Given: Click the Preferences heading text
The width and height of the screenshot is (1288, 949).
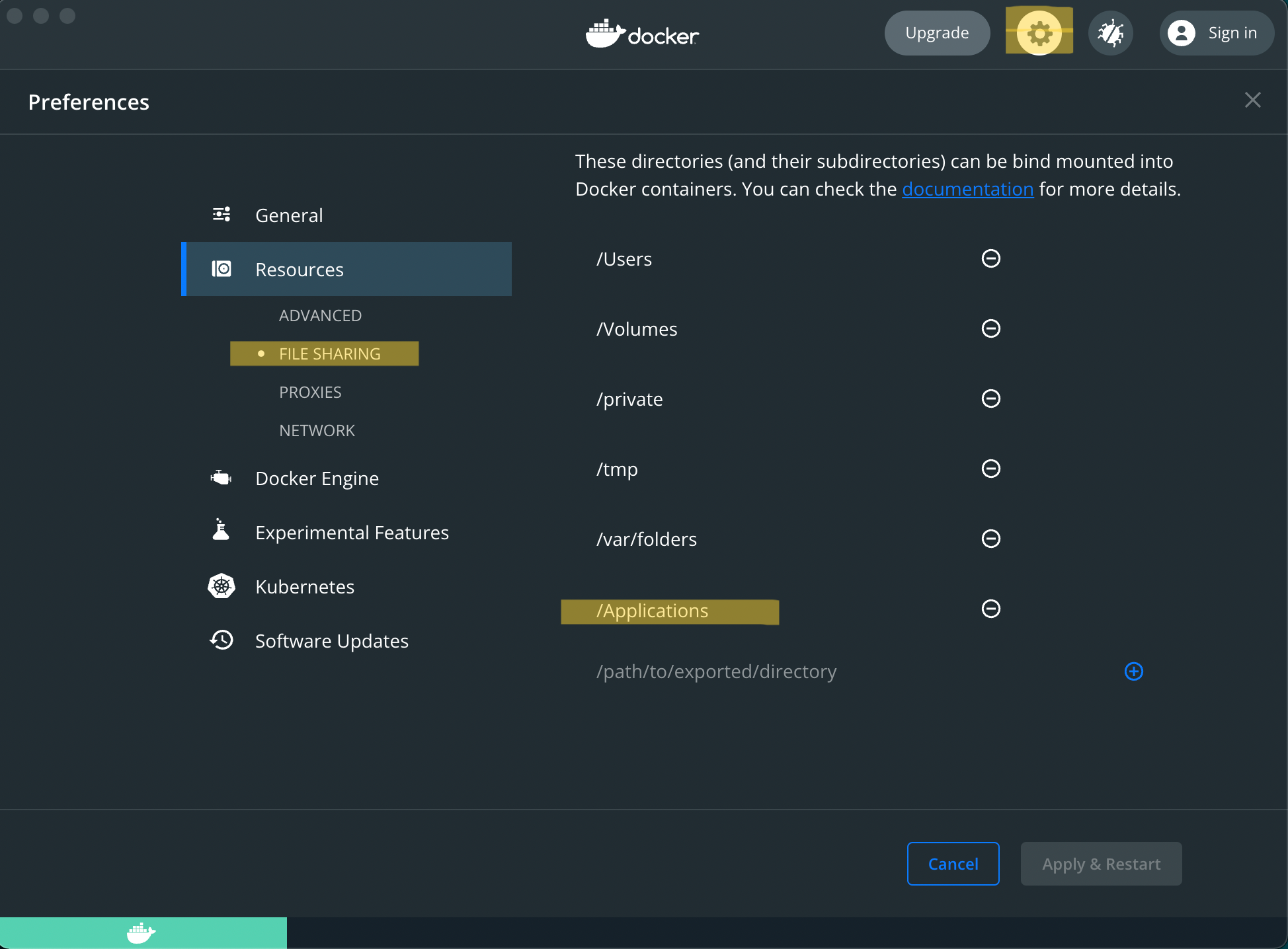Looking at the screenshot, I should (89, 102).
